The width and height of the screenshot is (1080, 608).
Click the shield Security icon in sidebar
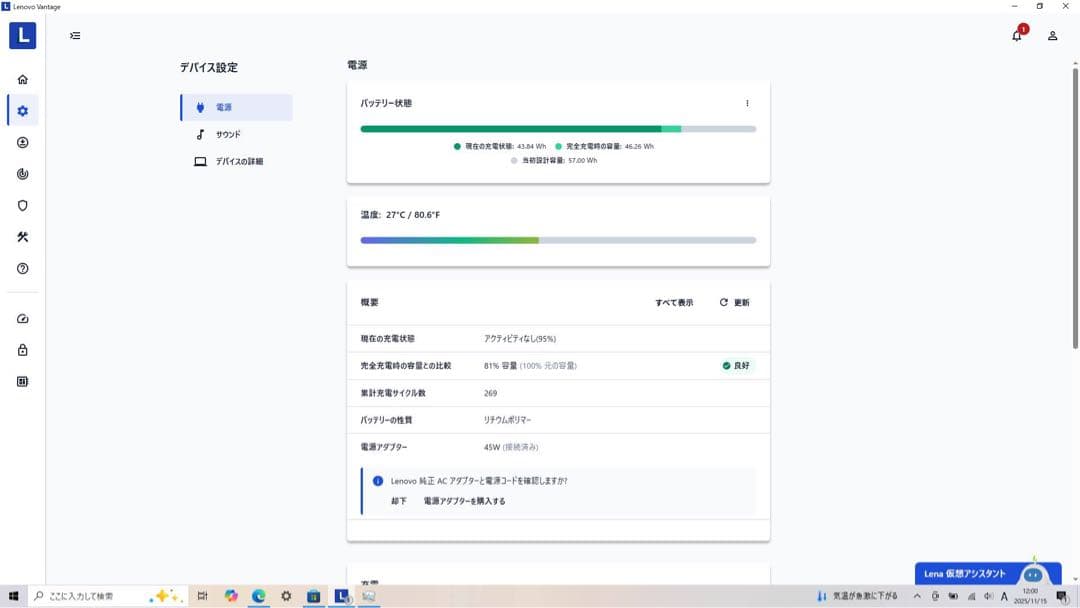[22, 206]
